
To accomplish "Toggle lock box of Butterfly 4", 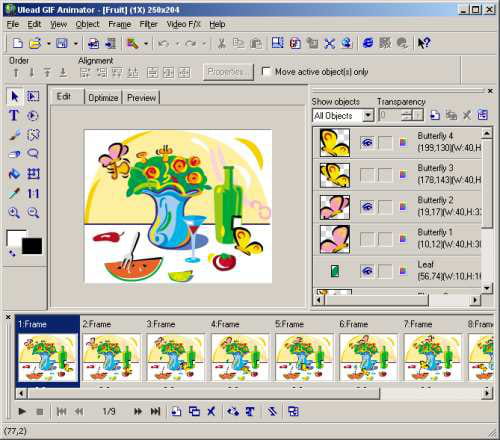I will [x=385, y=143].
